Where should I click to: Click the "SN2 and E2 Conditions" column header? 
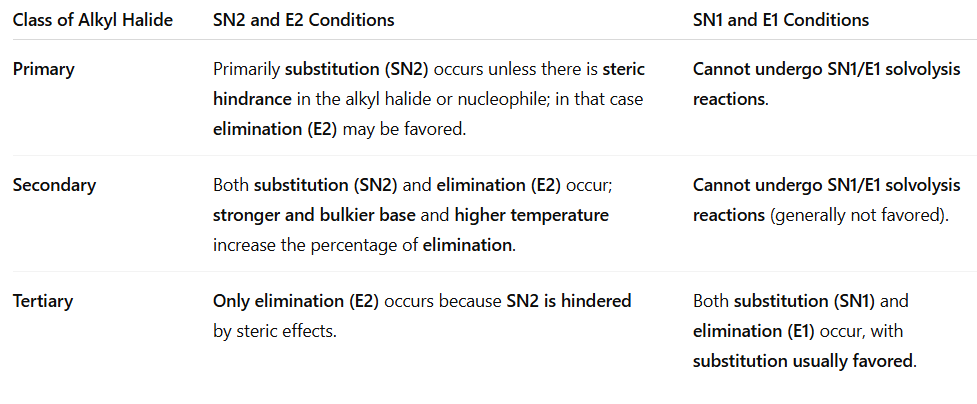[x=303, y=20]
